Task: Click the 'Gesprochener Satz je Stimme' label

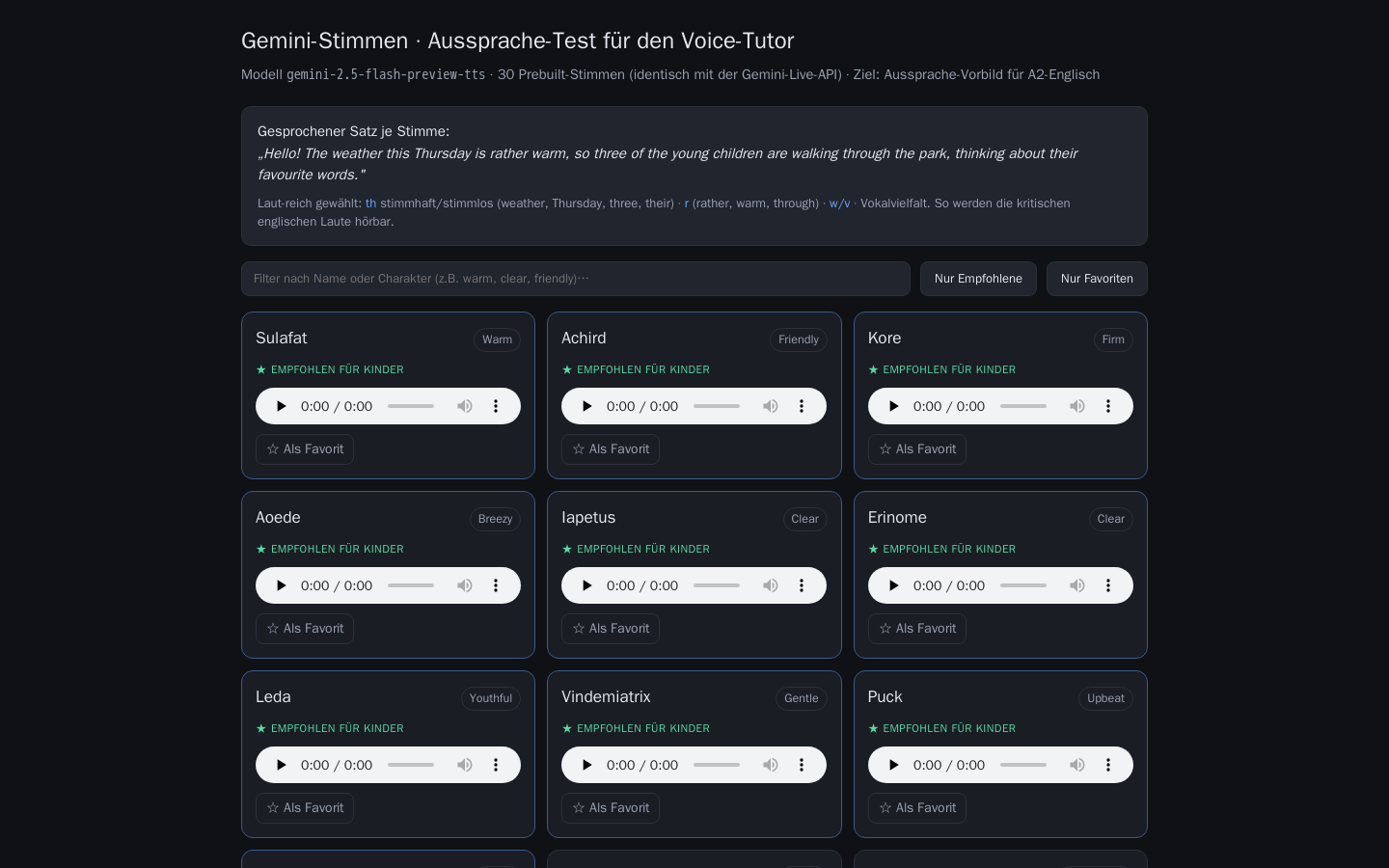Action: pyautogui.click(x=353, y=131)
